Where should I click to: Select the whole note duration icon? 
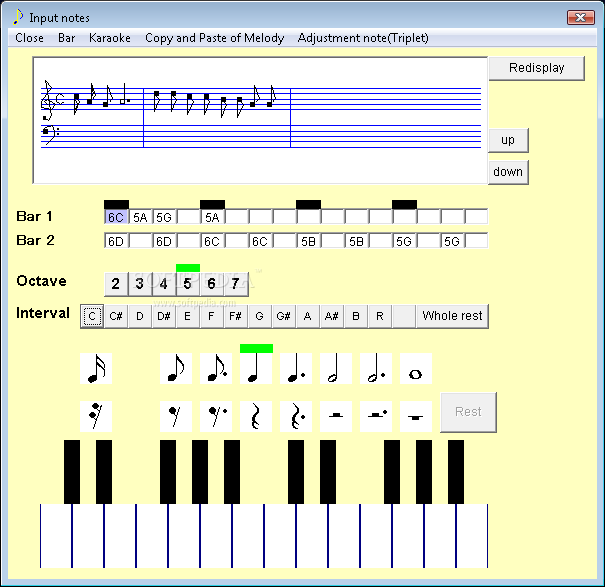pyautogui.click(x=416, y=369)
